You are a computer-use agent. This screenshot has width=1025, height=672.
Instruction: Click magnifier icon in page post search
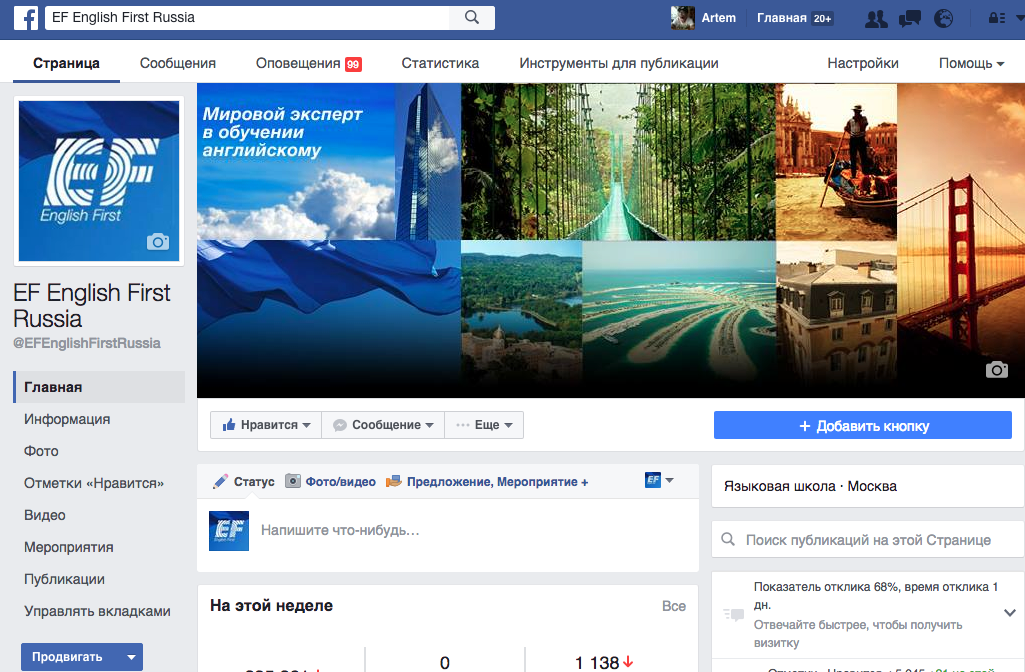click(x=728, y=539)
